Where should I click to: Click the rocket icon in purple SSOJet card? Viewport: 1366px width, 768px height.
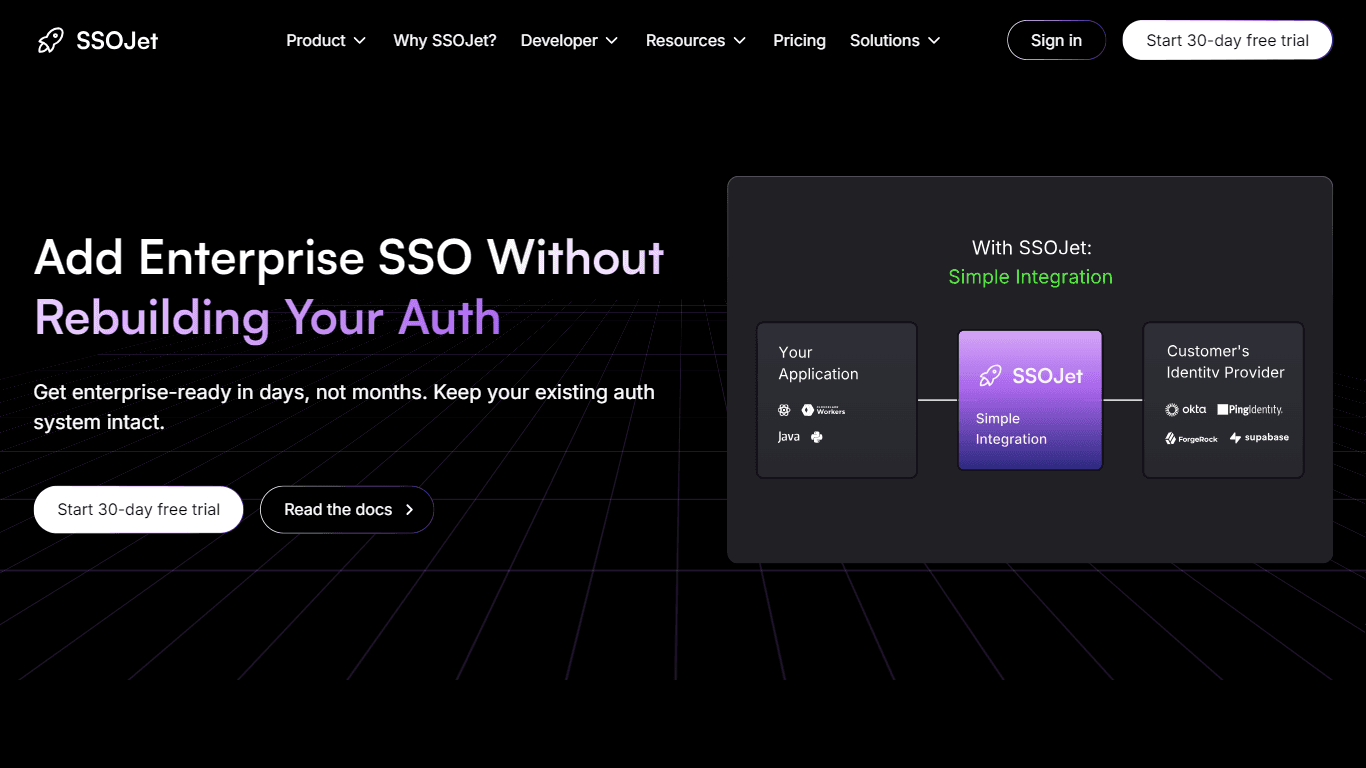tap(990, 376)
